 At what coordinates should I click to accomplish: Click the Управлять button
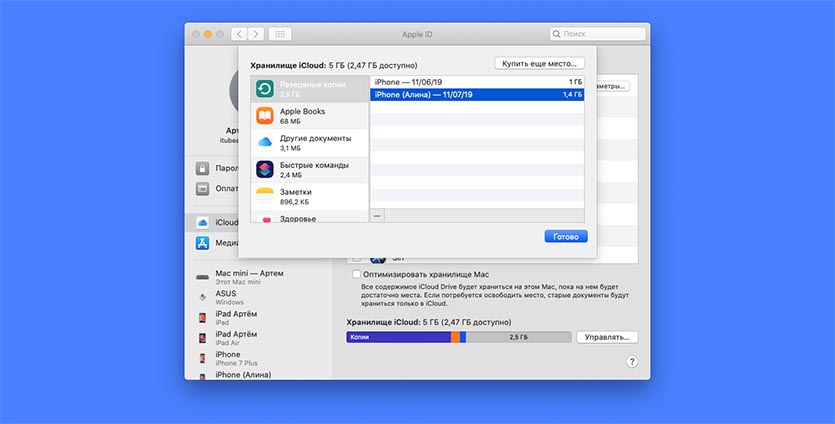pyautogui.click(x=606, y=338)
